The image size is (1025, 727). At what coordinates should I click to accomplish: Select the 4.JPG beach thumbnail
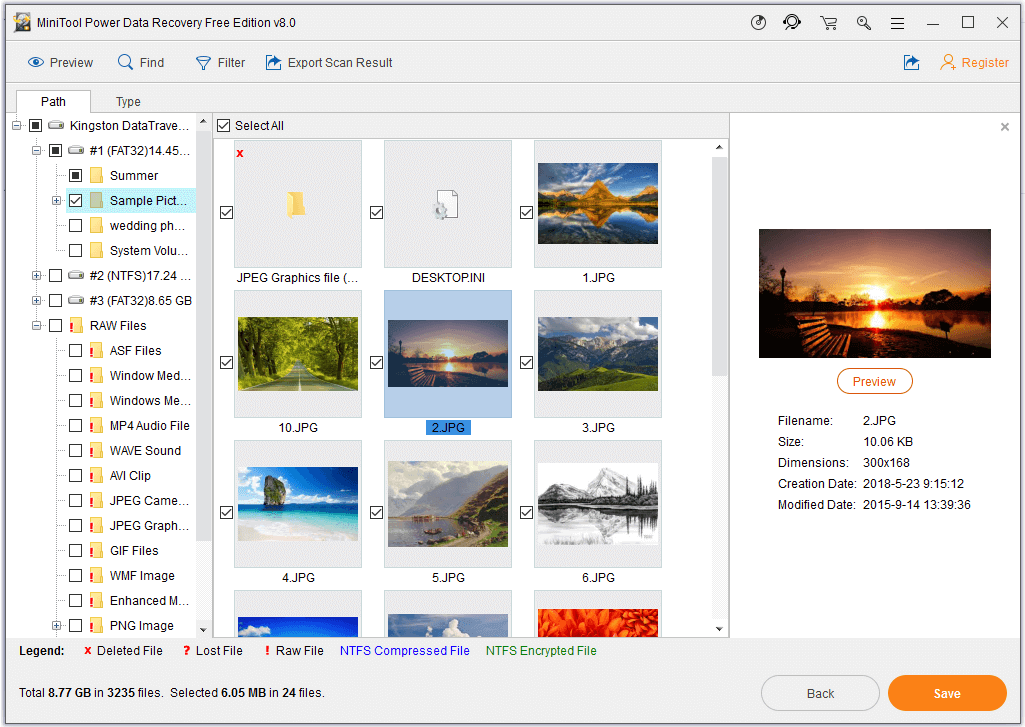pyautogui.click(x=297, y=504)
